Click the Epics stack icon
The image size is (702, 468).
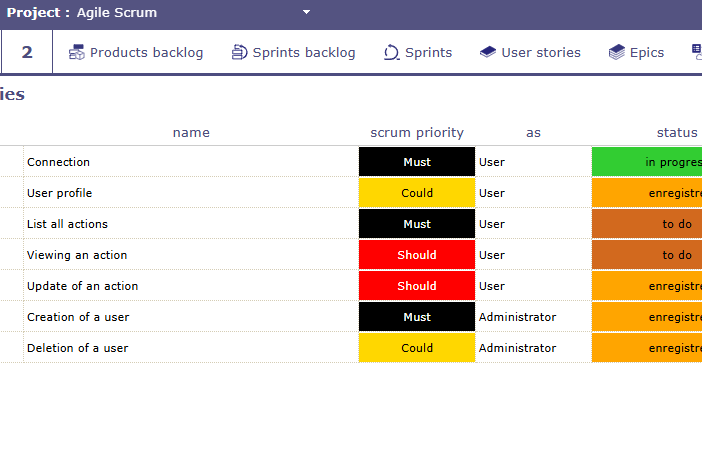click(617, 53)
